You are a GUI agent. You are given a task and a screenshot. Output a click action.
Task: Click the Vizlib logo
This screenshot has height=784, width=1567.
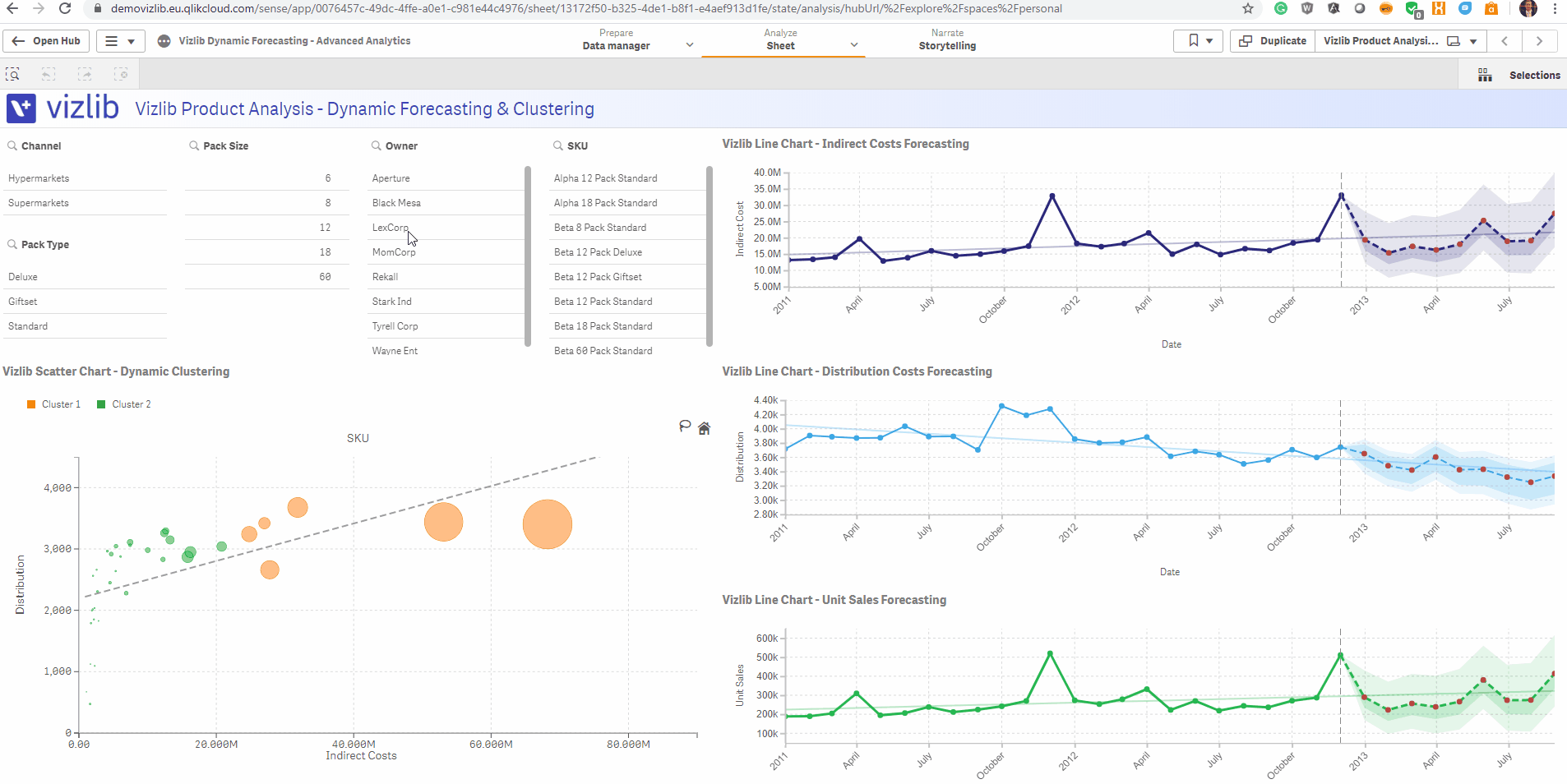pos(62,108)
